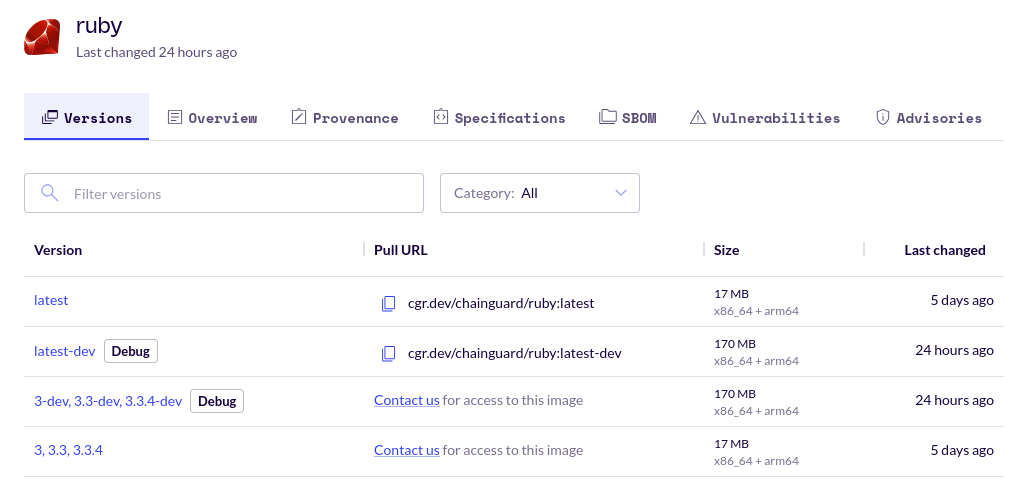
Task: Click 5 days ago in 3, 3.3, 3.3.4 row
Action: [x=962, y=450]
